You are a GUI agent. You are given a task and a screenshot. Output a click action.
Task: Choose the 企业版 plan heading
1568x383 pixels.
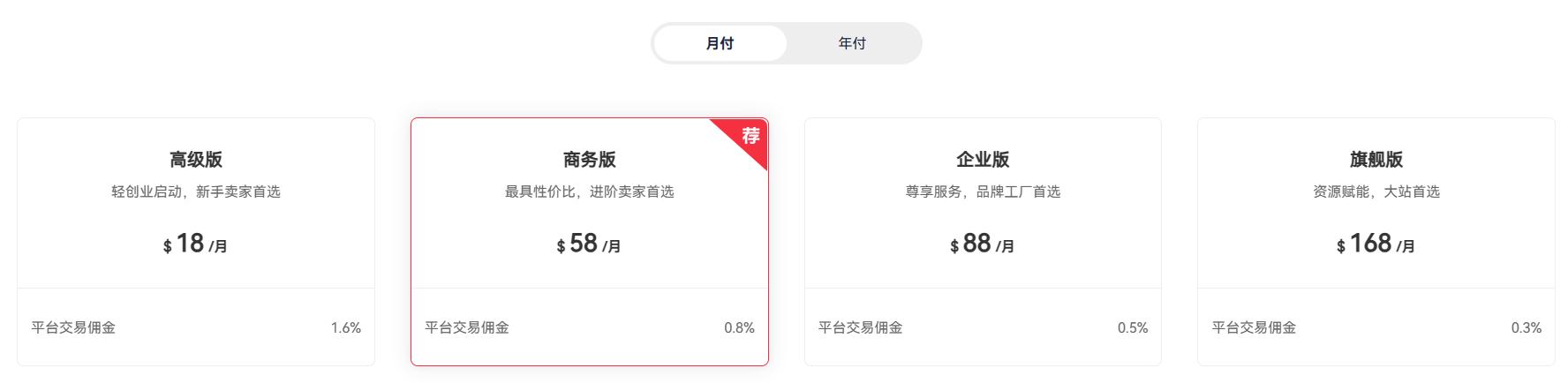tap(983, 160)
